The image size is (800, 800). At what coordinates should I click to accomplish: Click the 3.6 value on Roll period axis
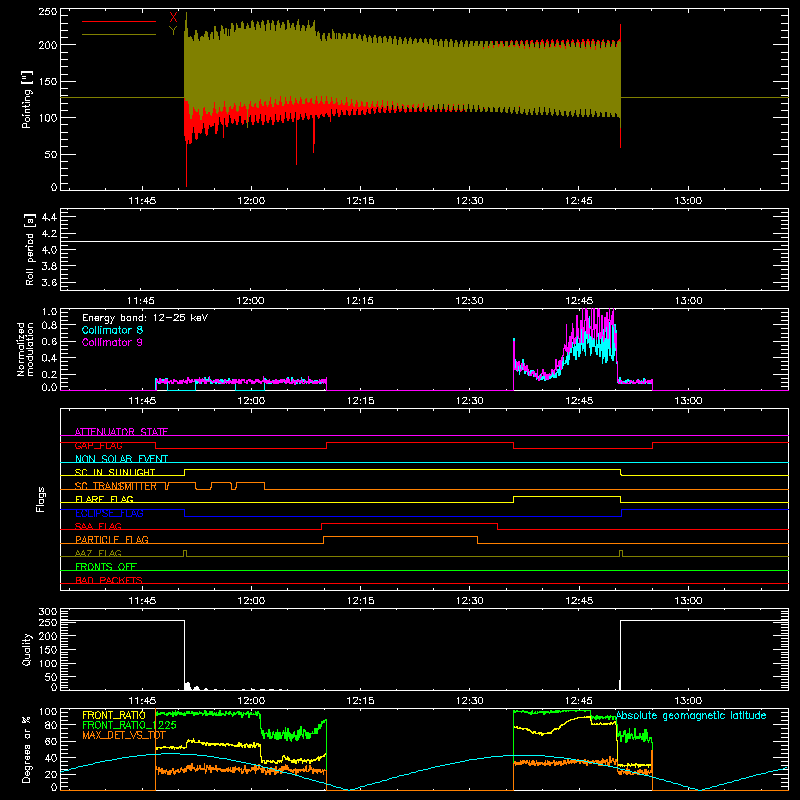pyautogui.click(x=49, y=283)
